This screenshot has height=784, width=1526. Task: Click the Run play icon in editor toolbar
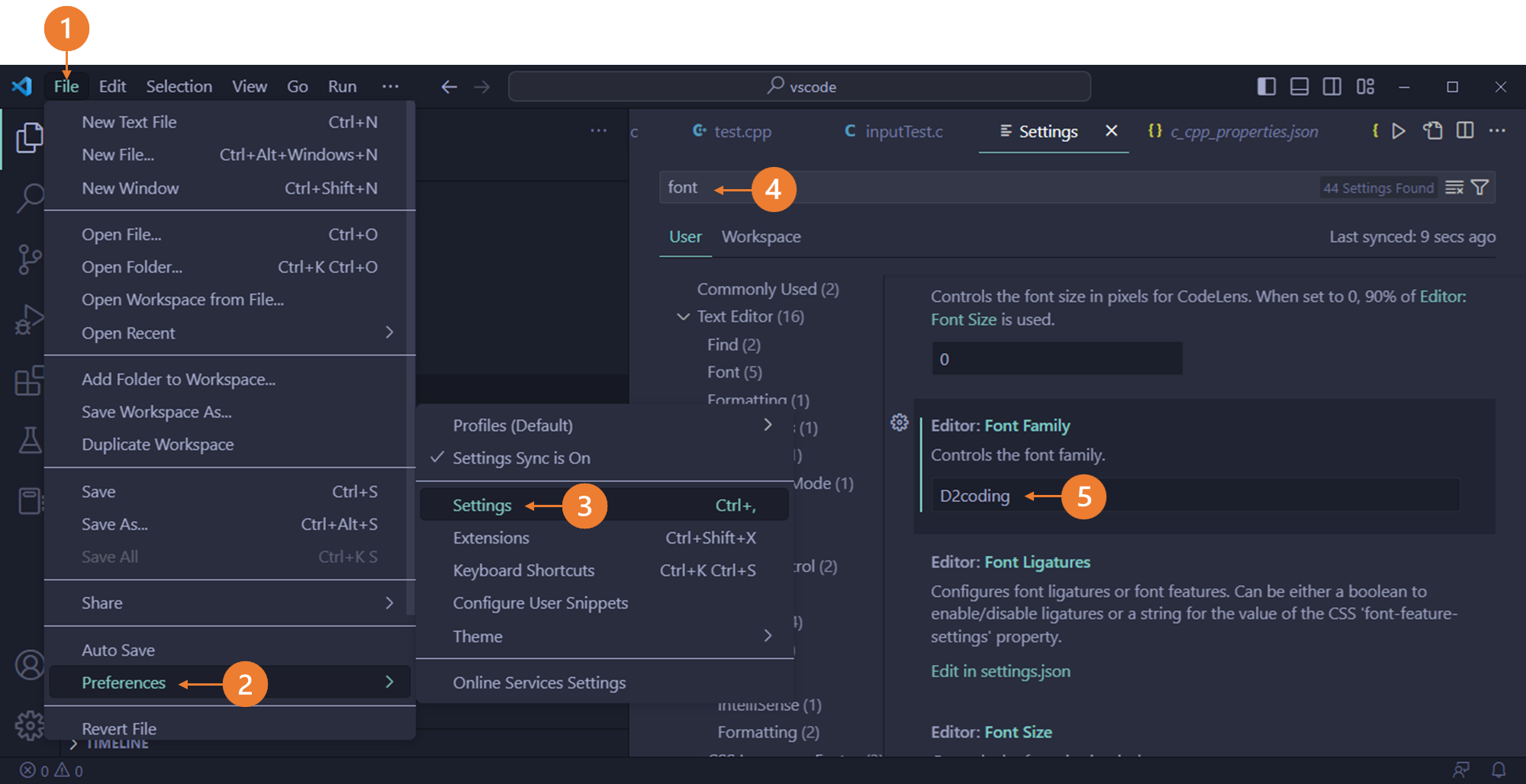point(1399,131)
